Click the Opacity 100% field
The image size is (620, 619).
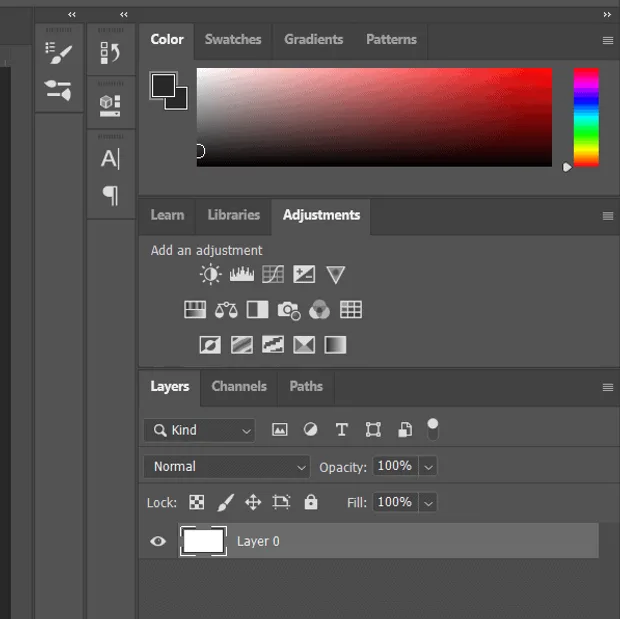(395, 466)
